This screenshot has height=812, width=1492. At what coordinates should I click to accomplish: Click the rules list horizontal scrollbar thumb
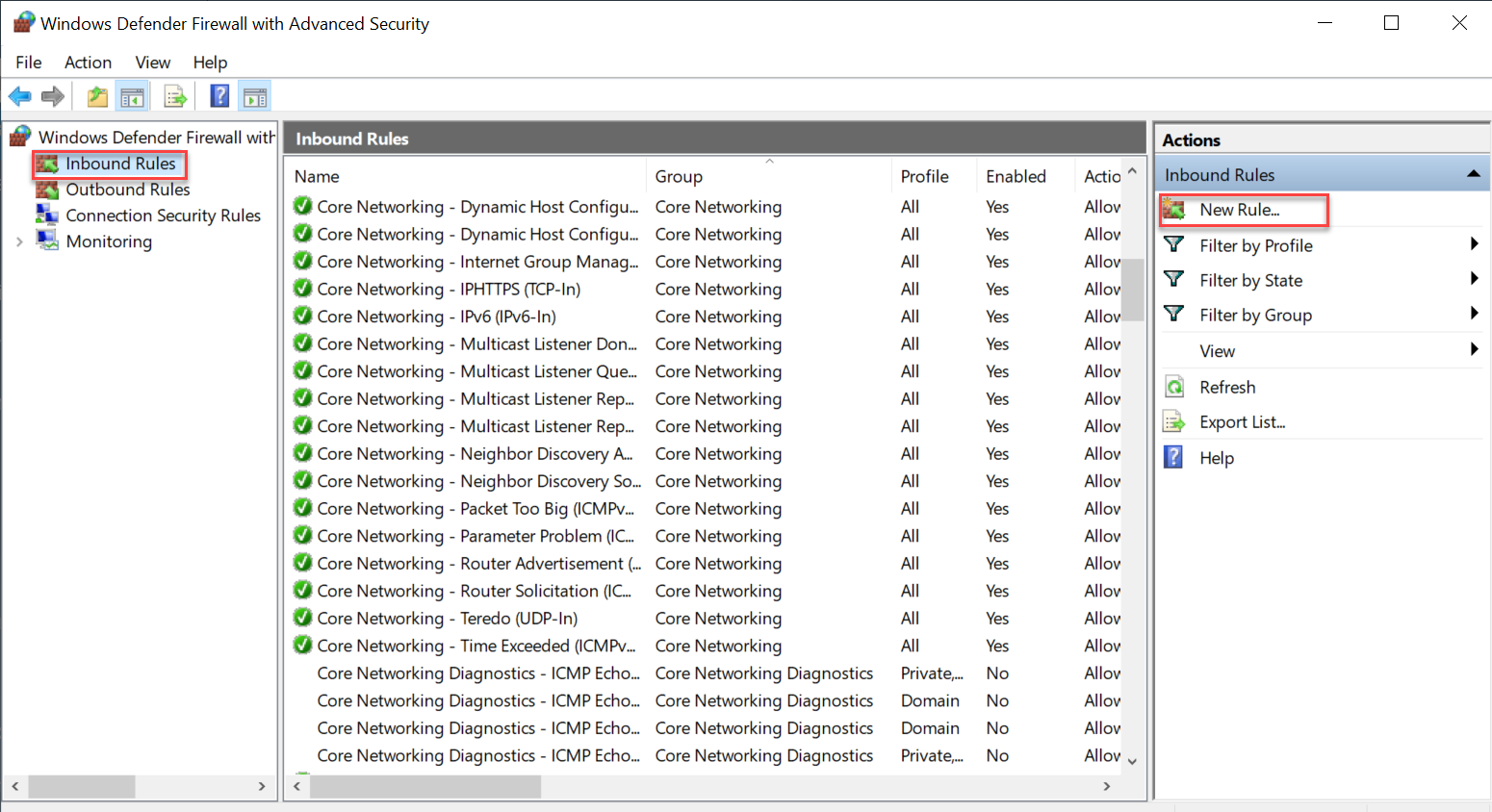[x=424, y=787]
